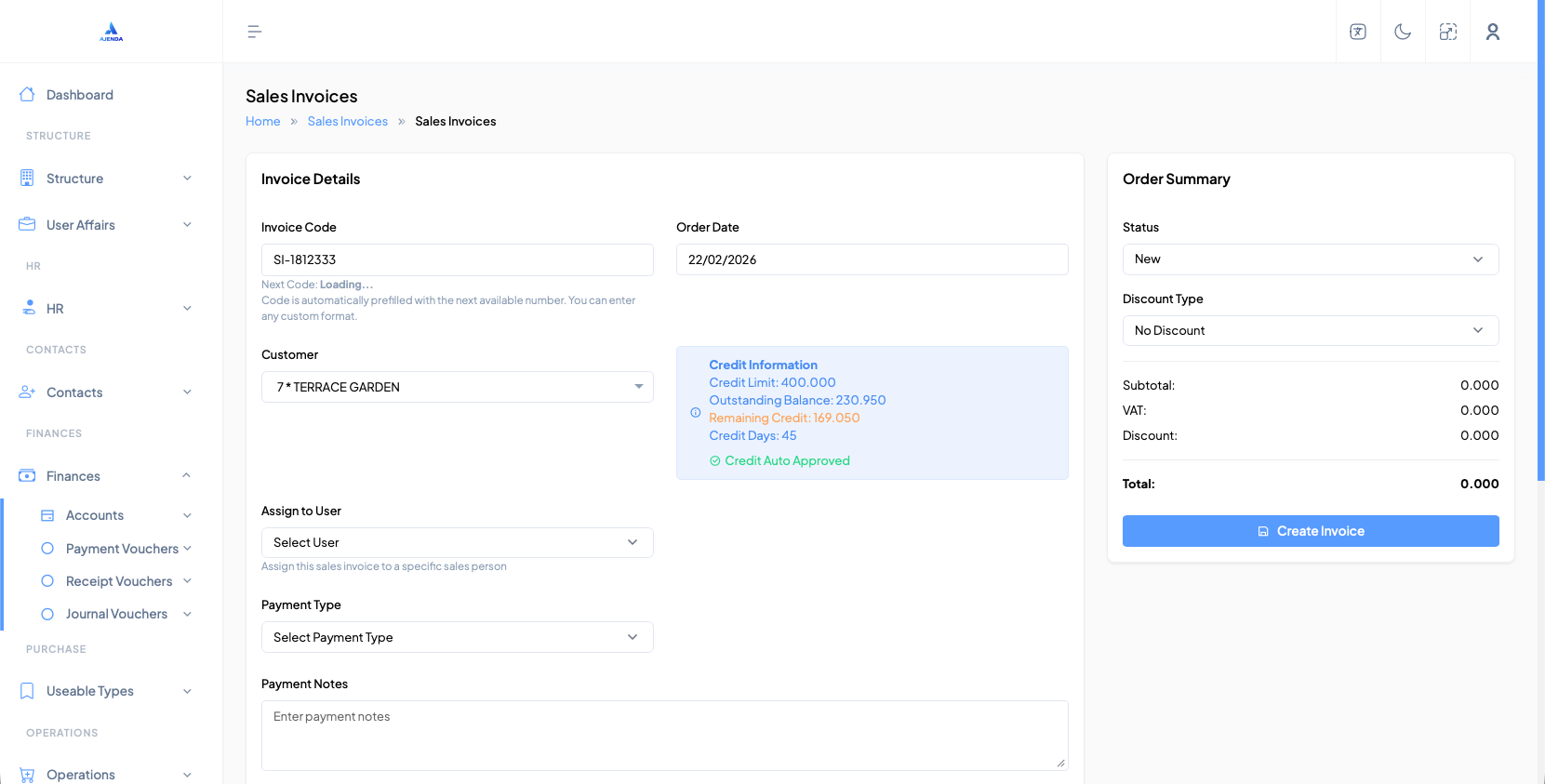Click the Ajenda logo in the sidebar
This screenshot has width=1545, height=784.
(112, 32)
